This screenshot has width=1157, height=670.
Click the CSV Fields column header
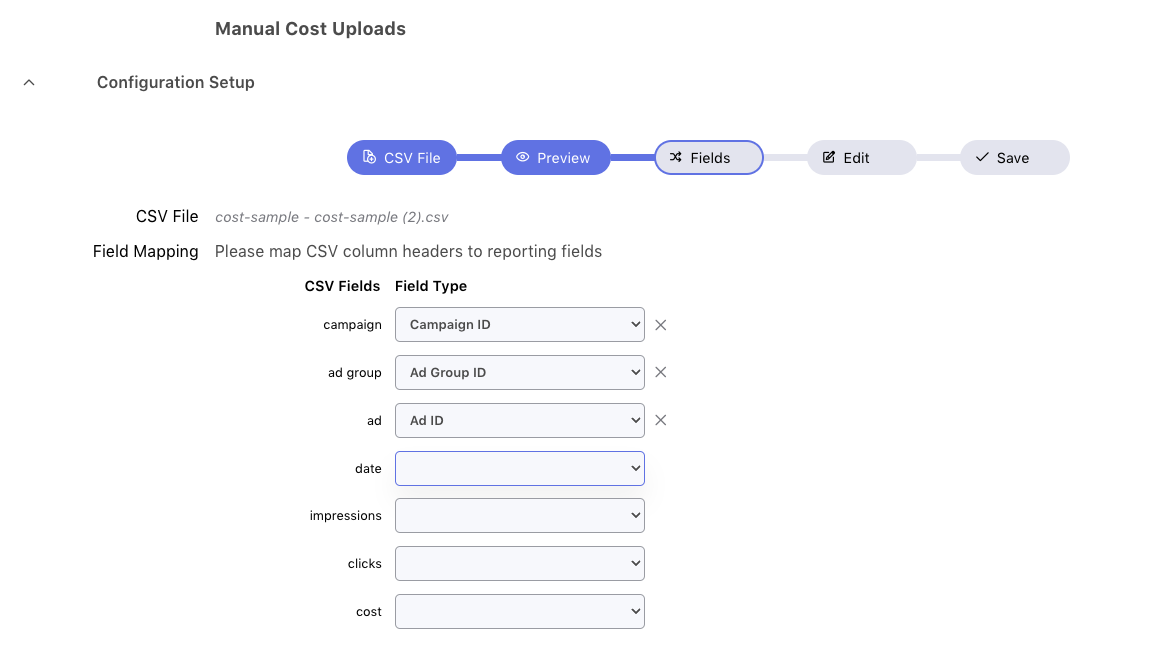pos(342,286)
